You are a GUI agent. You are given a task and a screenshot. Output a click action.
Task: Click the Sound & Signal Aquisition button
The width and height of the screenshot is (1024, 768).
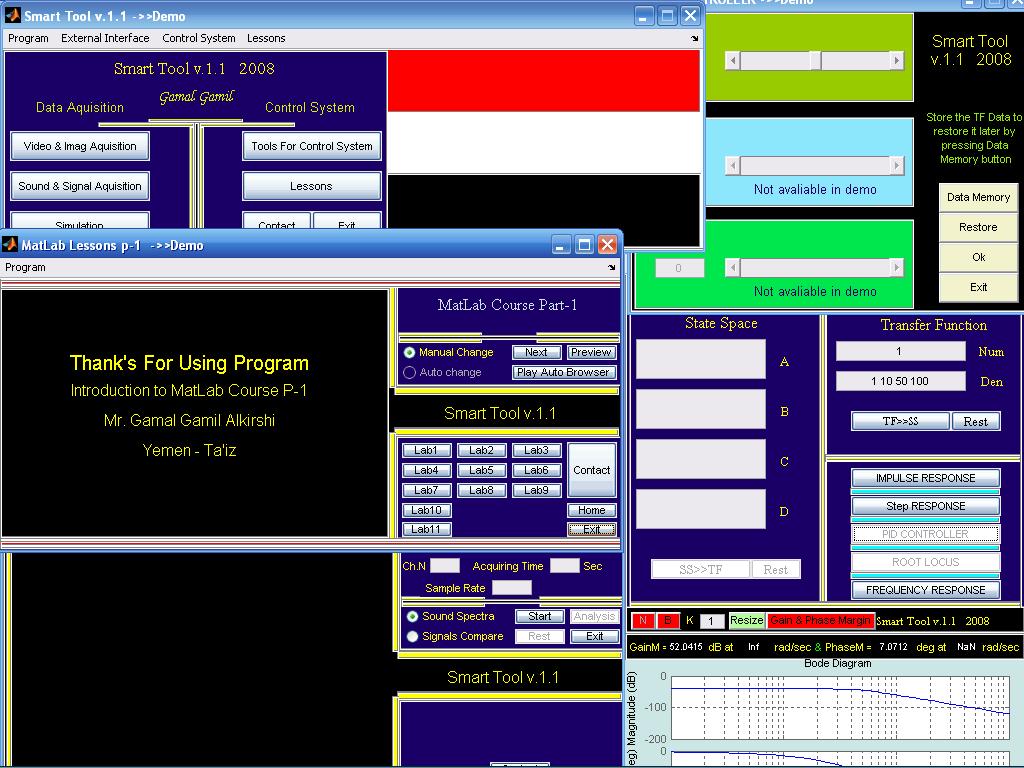(80, 186)
